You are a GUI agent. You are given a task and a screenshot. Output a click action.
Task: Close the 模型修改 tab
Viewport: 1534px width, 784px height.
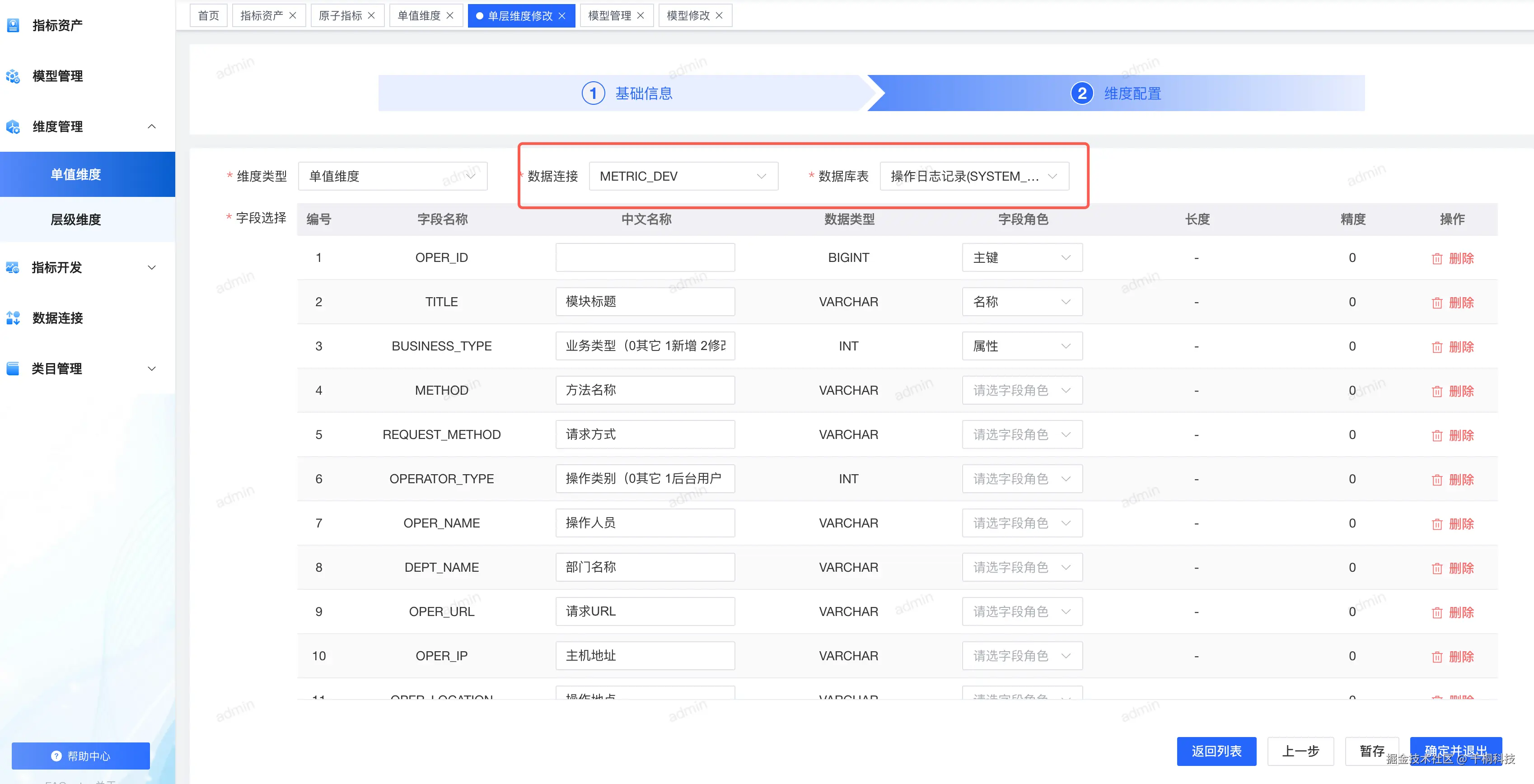(720, 15)
